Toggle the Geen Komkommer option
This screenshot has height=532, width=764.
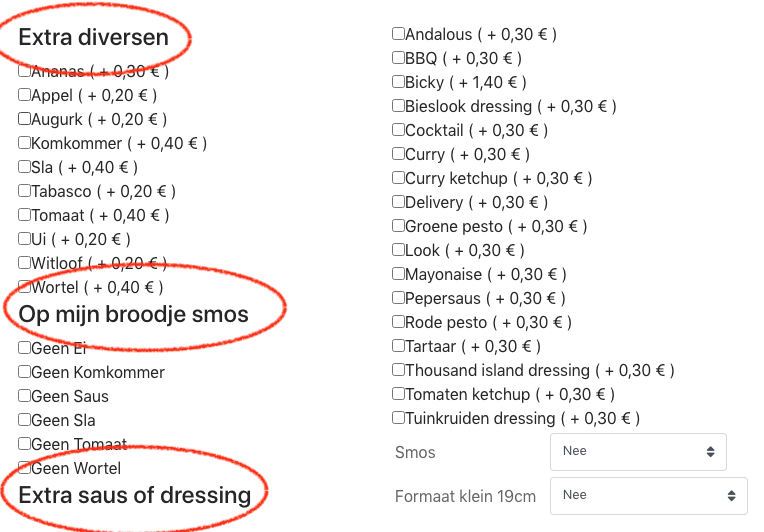coord(25,372)
